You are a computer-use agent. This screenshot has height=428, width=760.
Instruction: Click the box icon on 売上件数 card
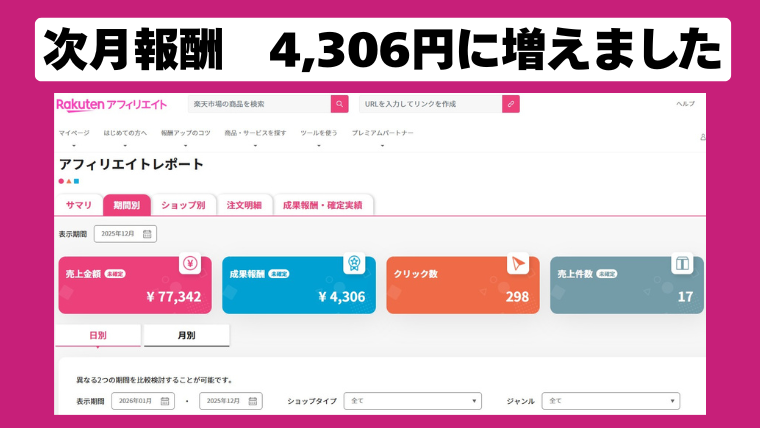pos(682,264)
